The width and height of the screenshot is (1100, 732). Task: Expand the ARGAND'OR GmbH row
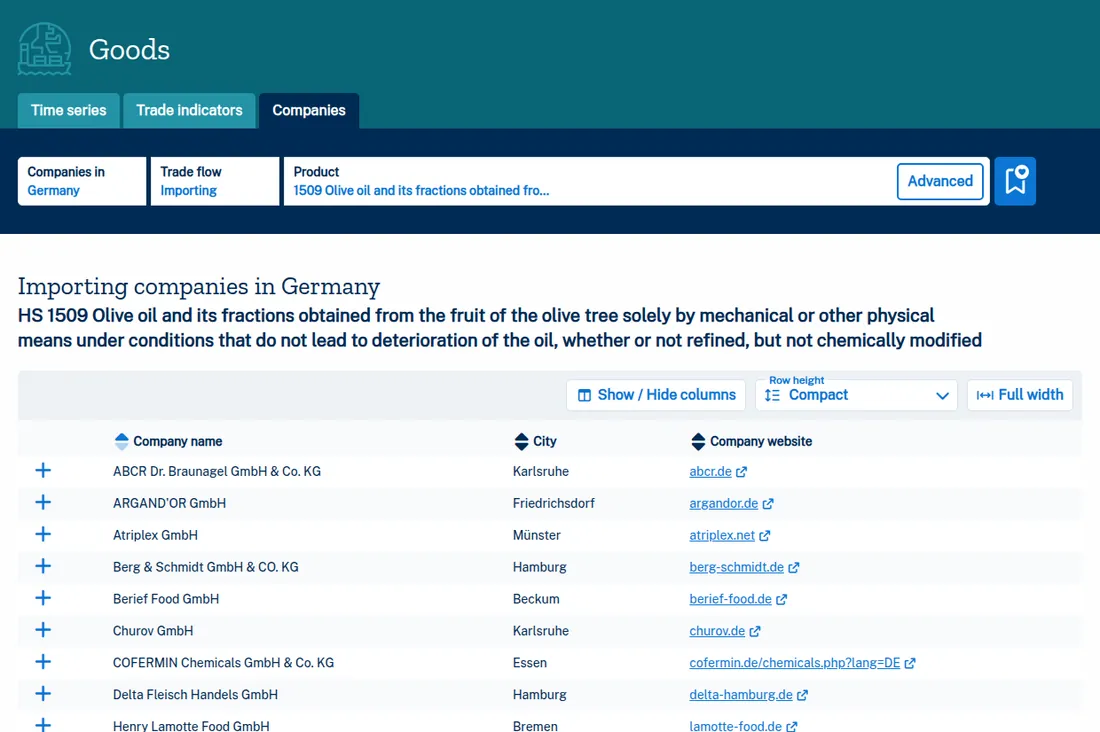(43, 503)
